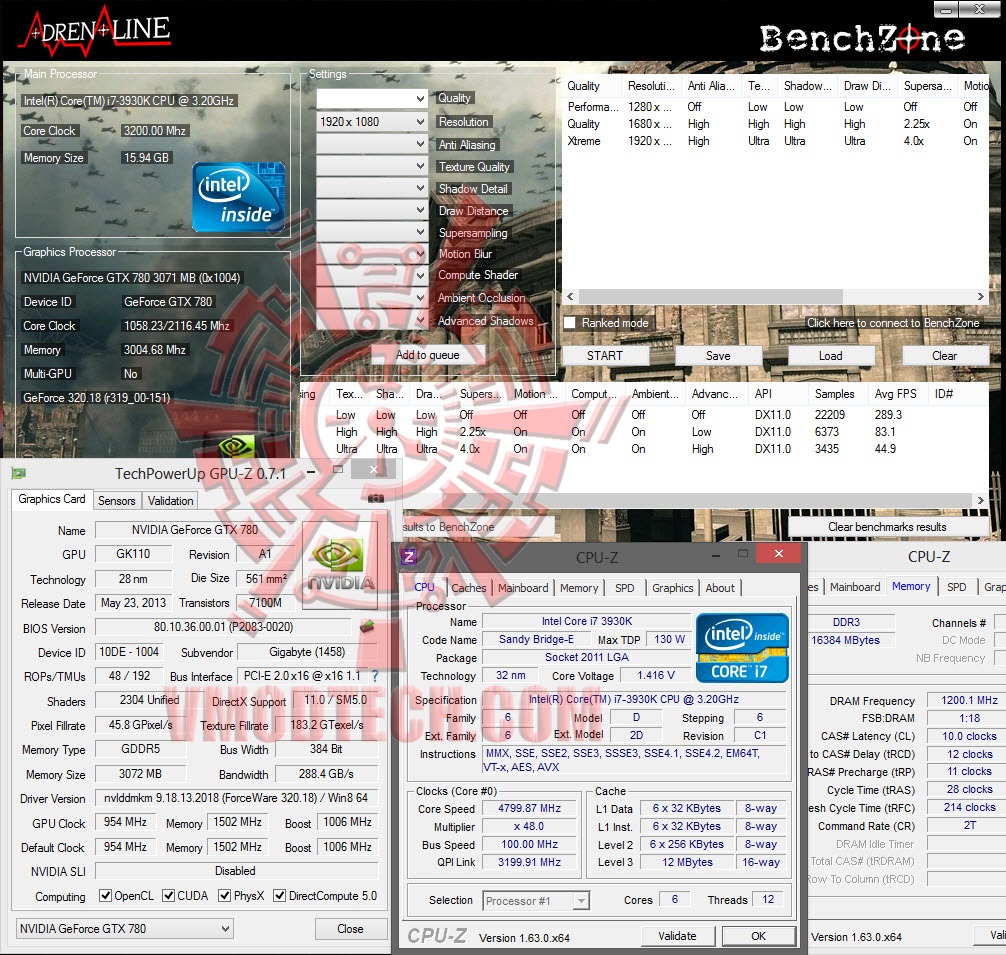Switch to the Validation tab in GPU-Z

pos(170,501)
